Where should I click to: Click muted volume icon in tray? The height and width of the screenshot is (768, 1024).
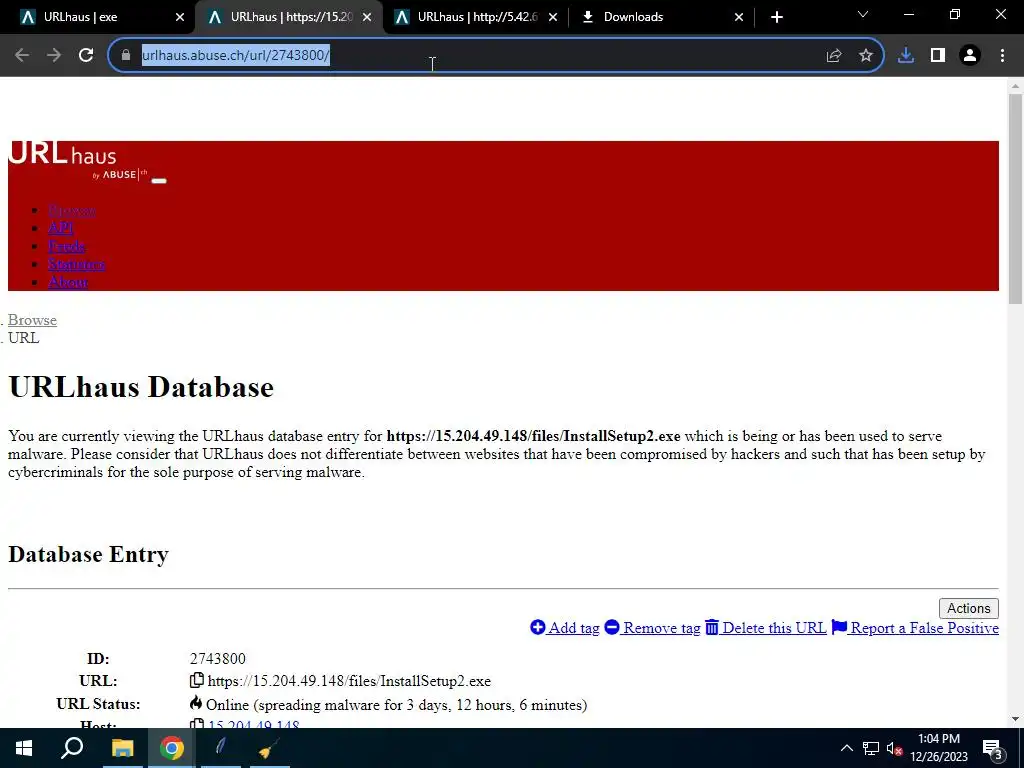[x=894, y=748]
